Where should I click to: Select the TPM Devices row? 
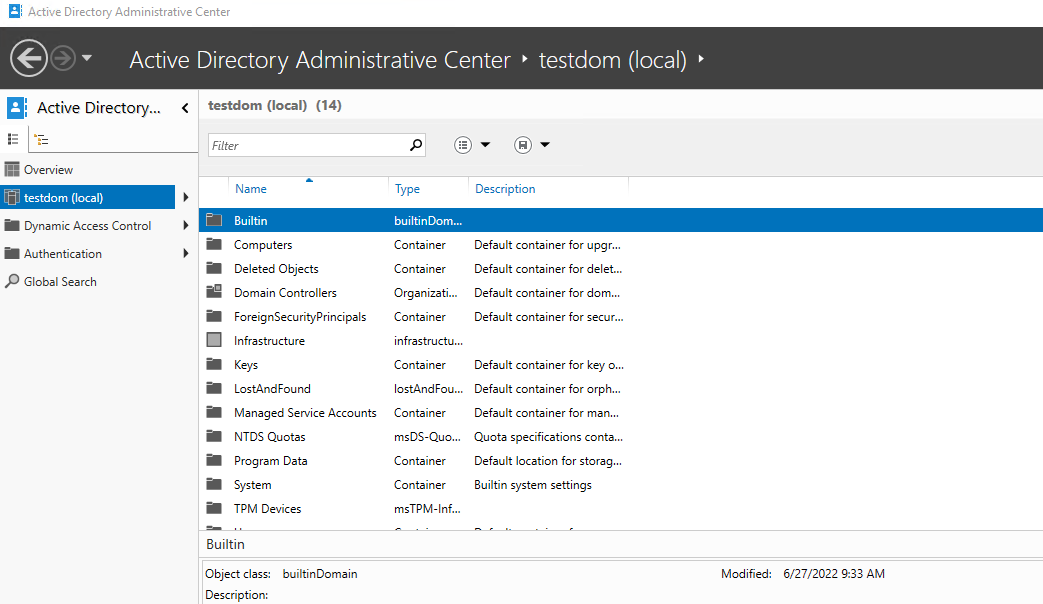tap(621, 509)
